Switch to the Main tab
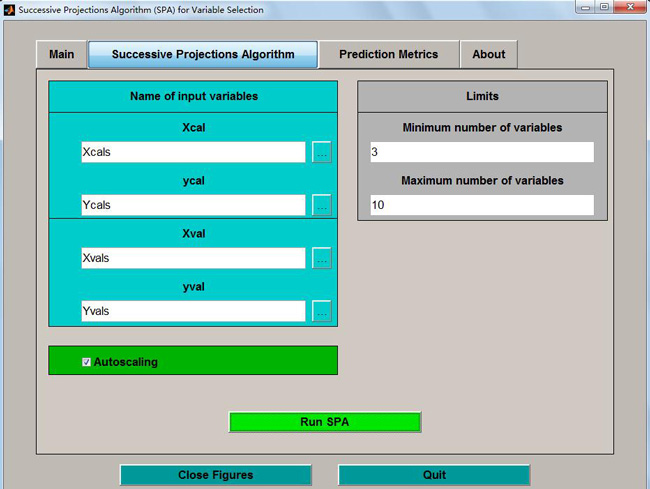Image resolution: width=650 pixels, height=489 pixels. 61,54
